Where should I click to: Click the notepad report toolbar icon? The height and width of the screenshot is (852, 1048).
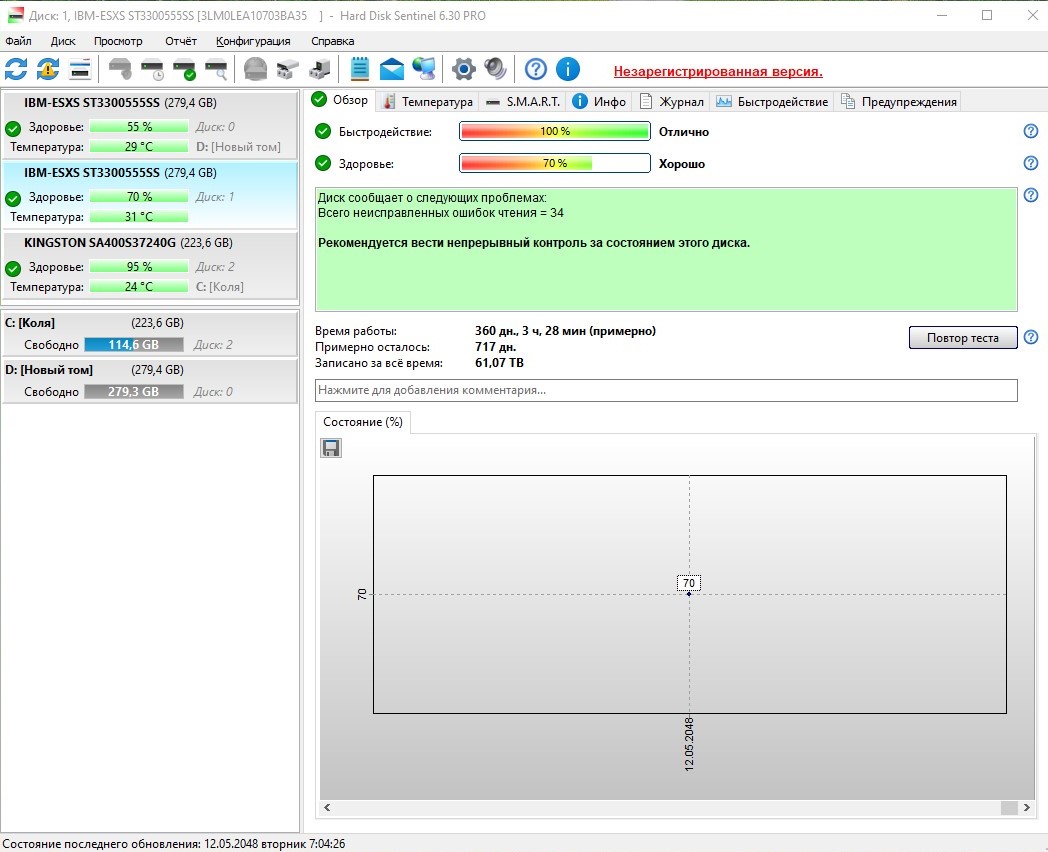point(360,69)
